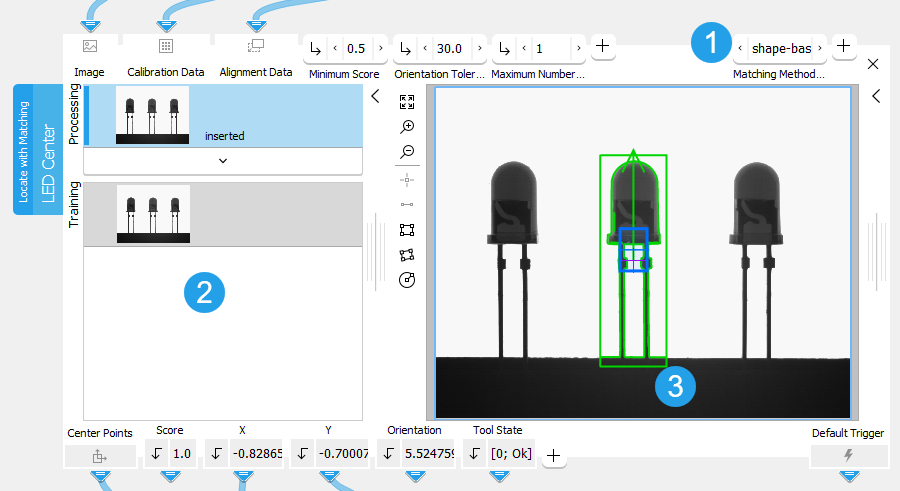
Task: Click the fit-to-window icon above zoom tools
Action: [x=407, y=102]
